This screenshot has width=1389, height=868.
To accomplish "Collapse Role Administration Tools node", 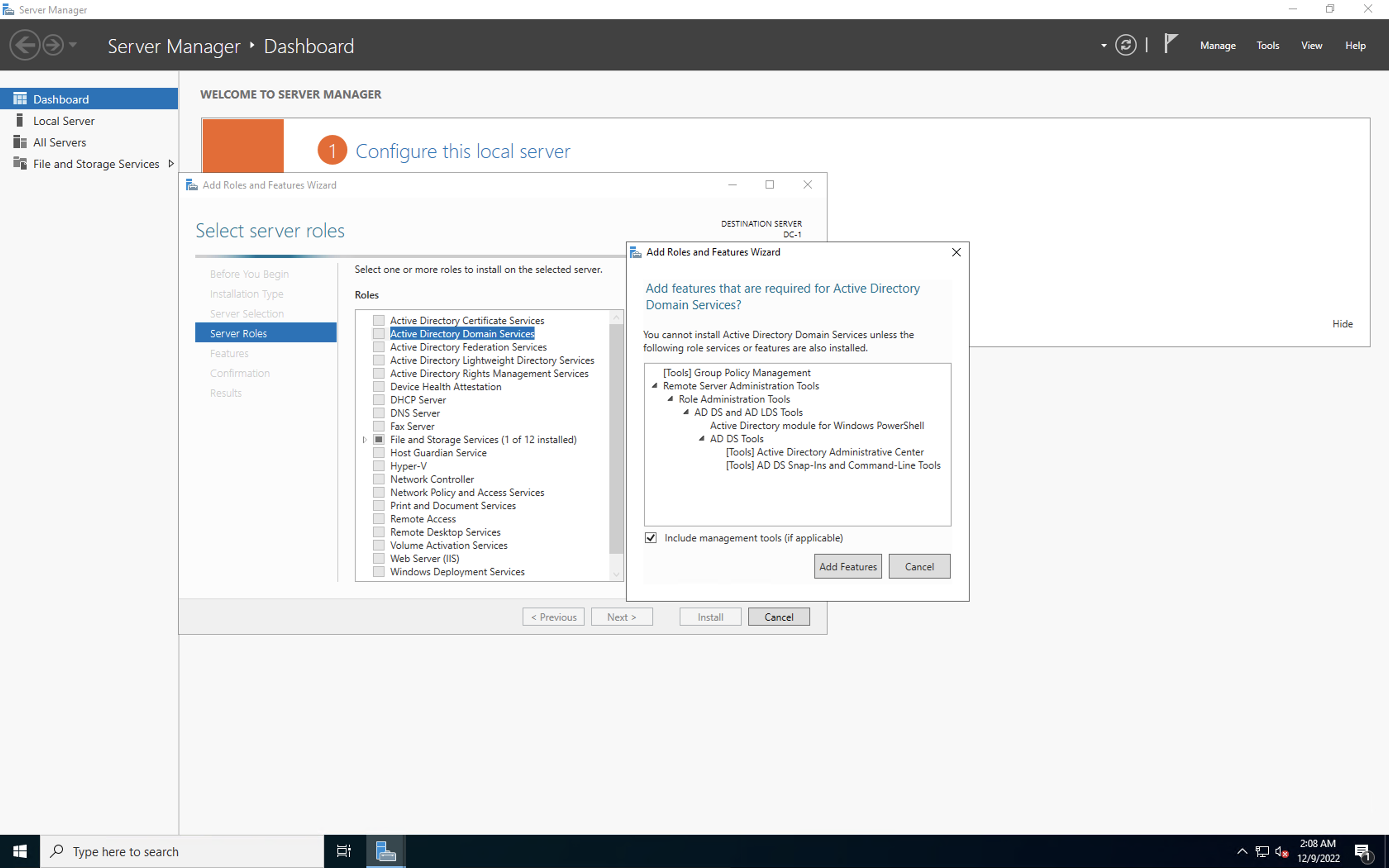I will (x=670, y=399).
